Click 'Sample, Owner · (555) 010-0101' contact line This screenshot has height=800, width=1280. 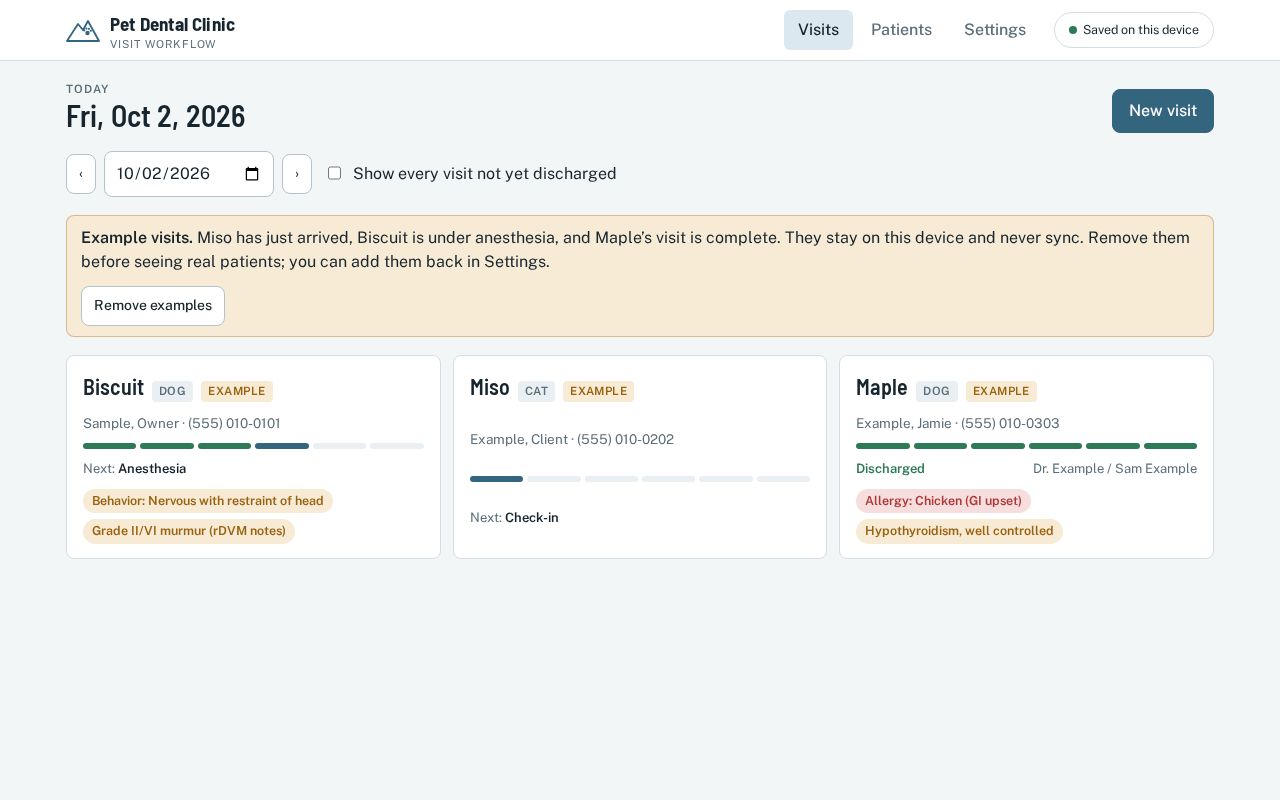click(182, 424)
